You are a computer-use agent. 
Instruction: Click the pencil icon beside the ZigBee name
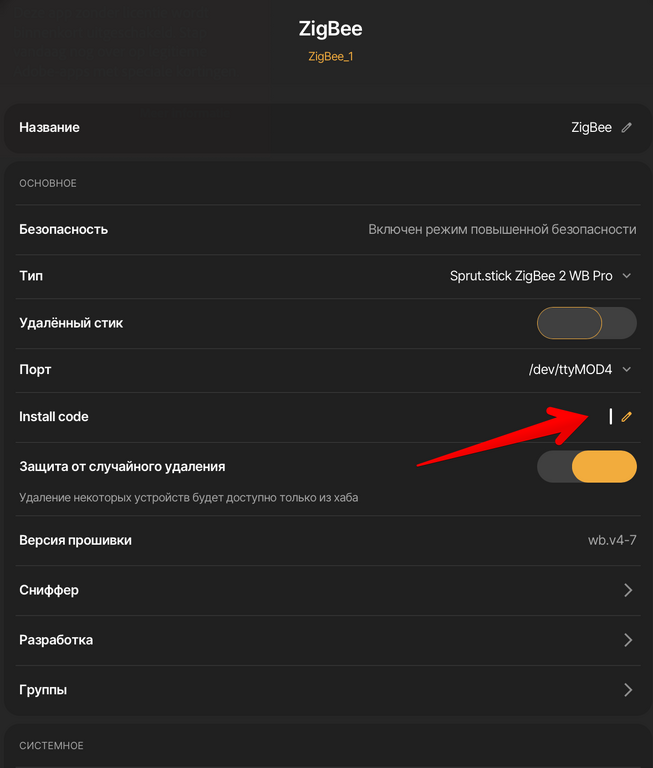tap(627, 128)
